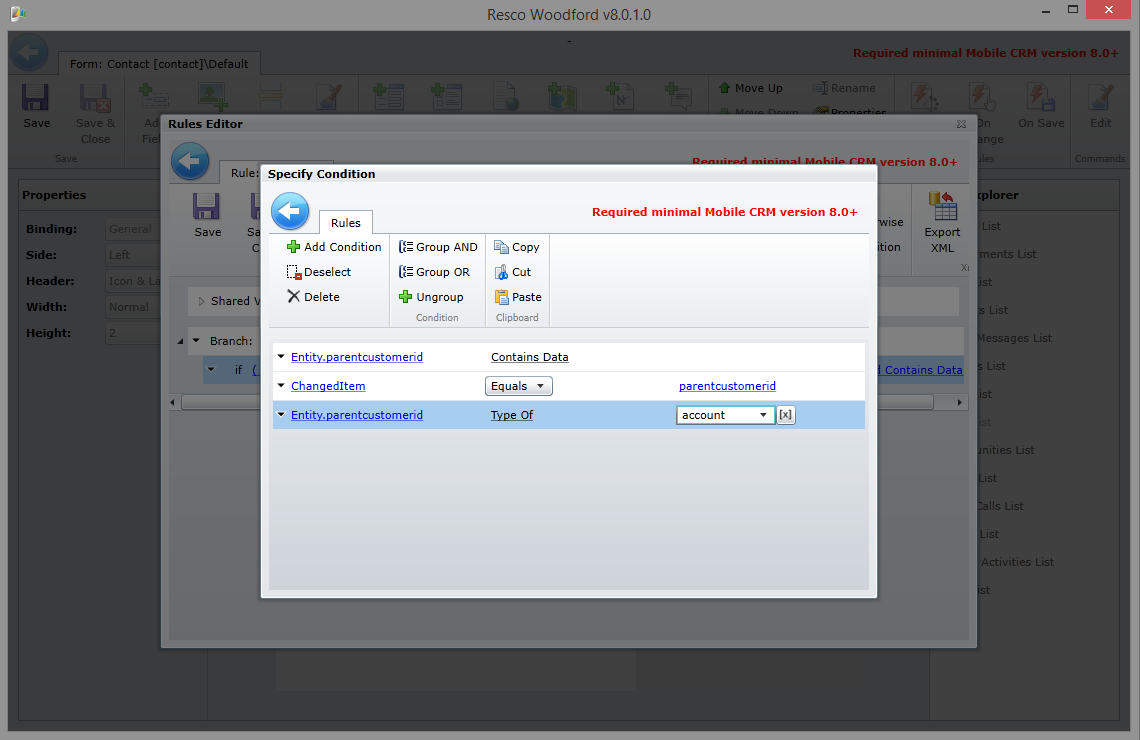Click Save & Close in the main ribbon
The image size is (1140, 740).
(95, 114)
